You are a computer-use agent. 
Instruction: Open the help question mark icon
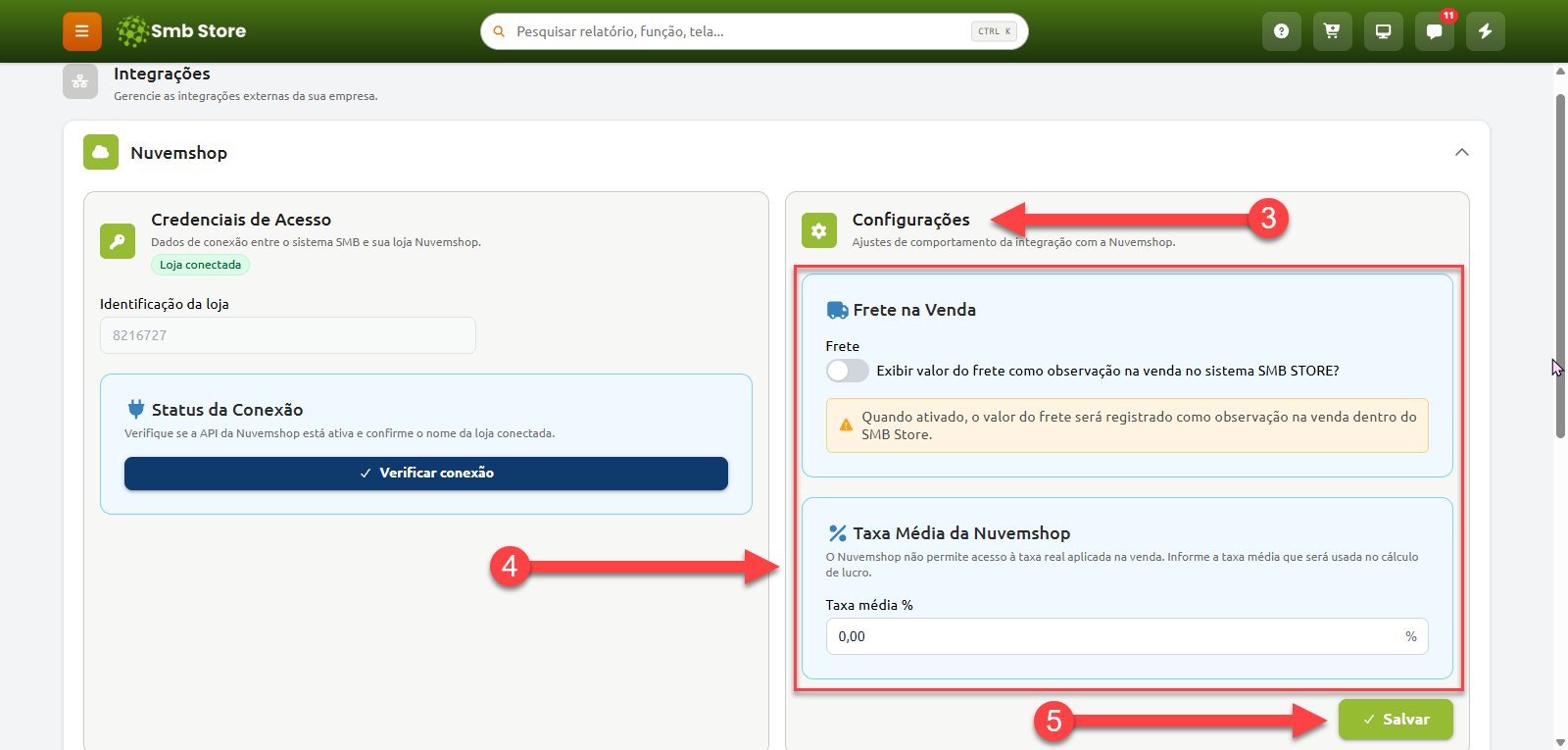[x=1281, y=31]
